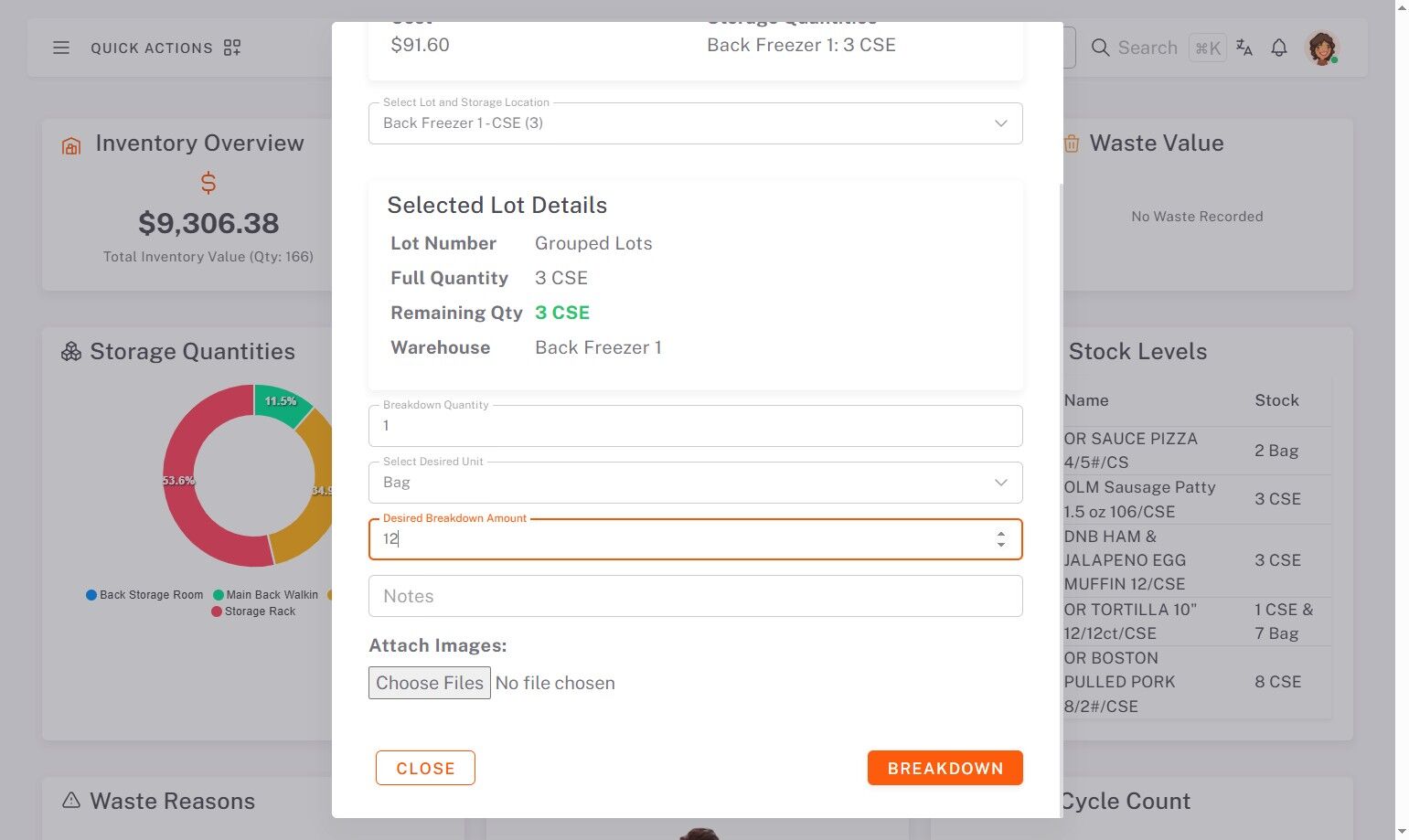The width and height of the screenshot is (1409, 840).
Task: Open the hamburger navigation menu
Action: coord(61,48)
